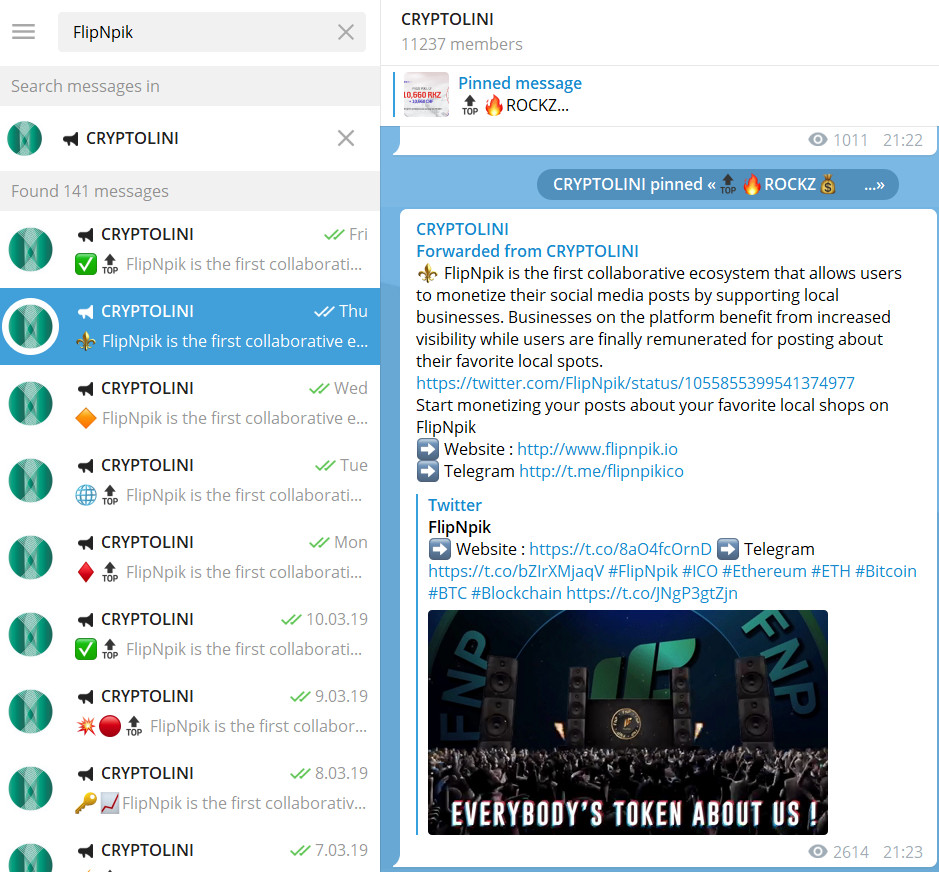Click the 1011 views eye icon

[817, 140]
